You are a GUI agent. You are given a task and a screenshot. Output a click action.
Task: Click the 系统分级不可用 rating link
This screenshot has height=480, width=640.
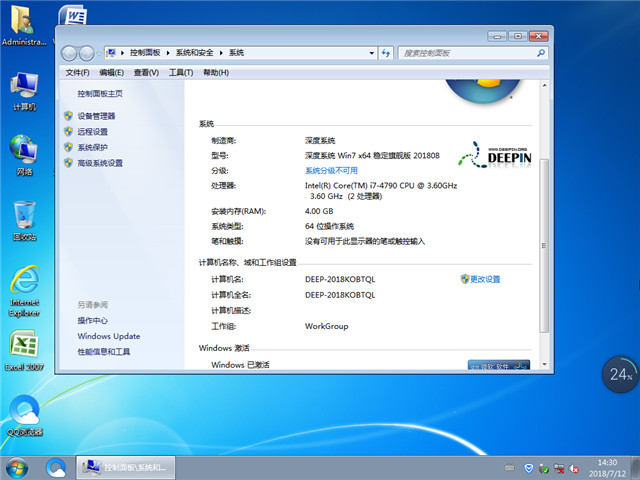tap(331, 170)
